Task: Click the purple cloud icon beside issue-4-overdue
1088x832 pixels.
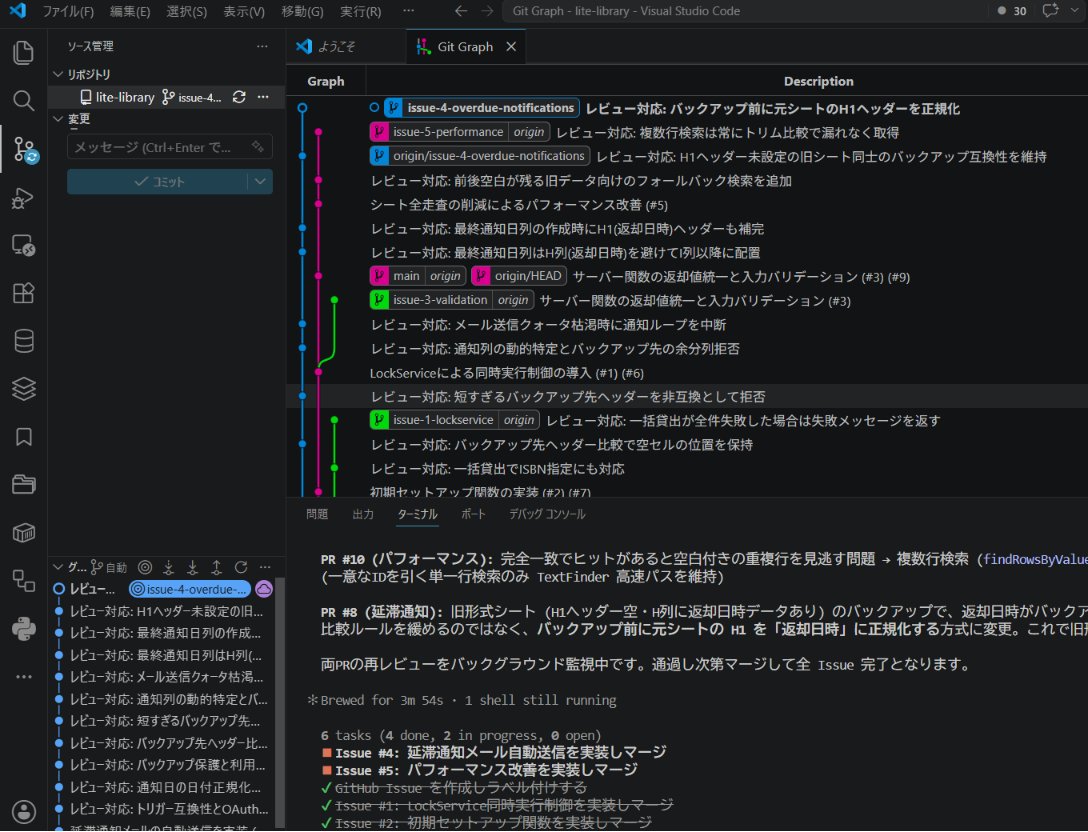Action: coord(264,589)
